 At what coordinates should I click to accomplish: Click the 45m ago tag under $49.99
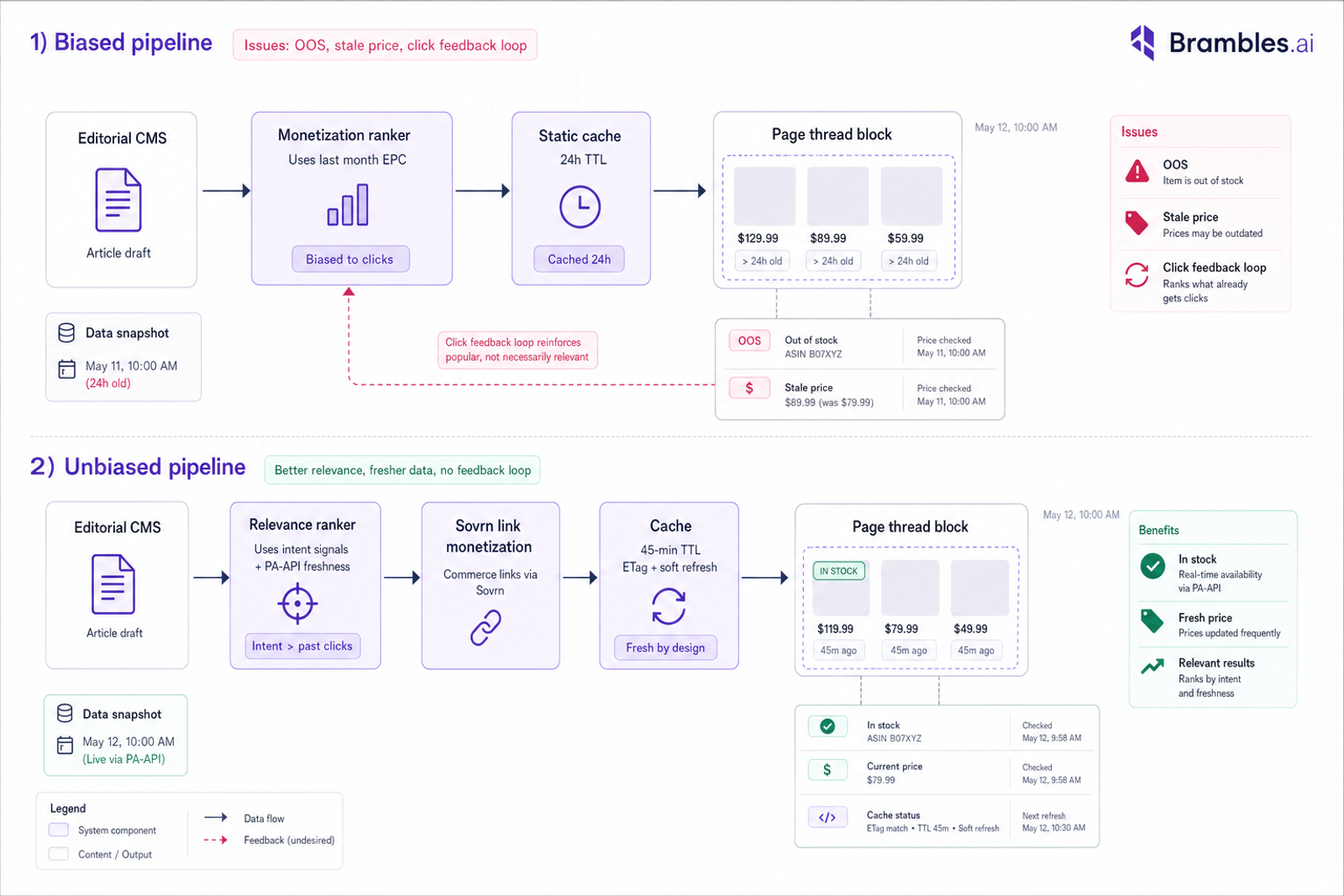(x=976, y=650)
